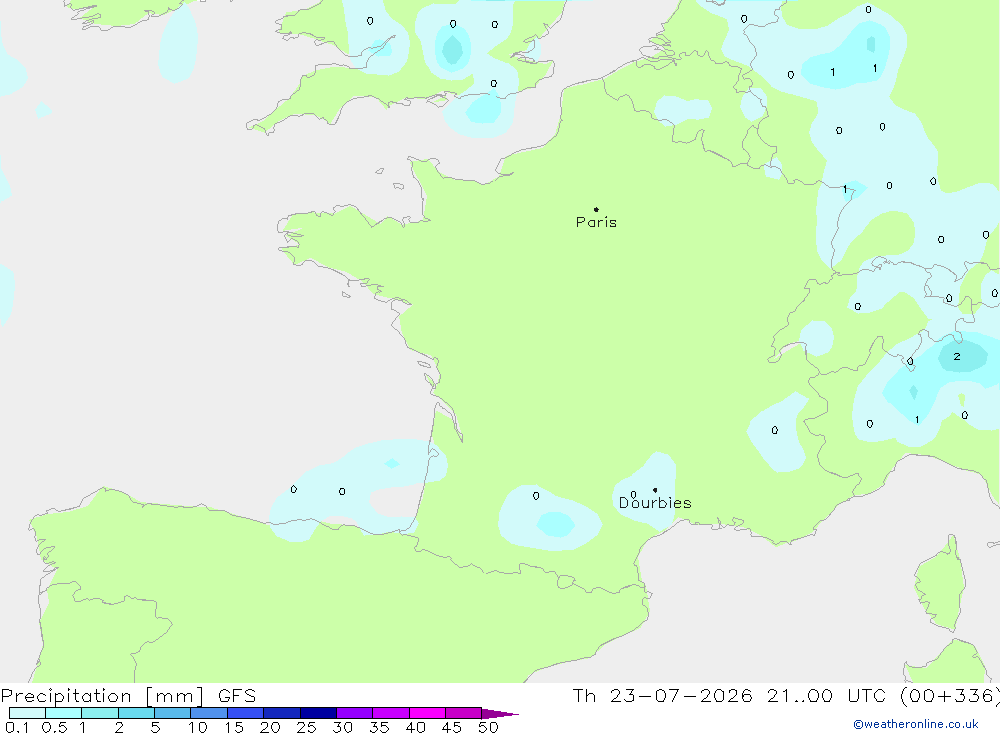
Task: Open the weatheronline.co.uk copyright link
Action: 916,724
